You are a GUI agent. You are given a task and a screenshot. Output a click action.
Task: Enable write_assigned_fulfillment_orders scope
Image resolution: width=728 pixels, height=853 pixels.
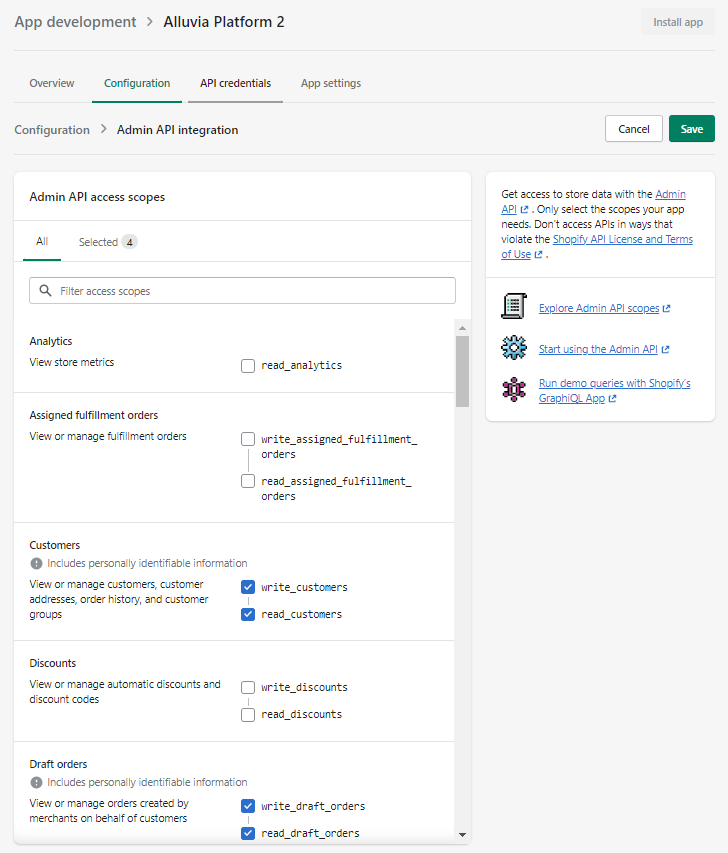point(247,438)
